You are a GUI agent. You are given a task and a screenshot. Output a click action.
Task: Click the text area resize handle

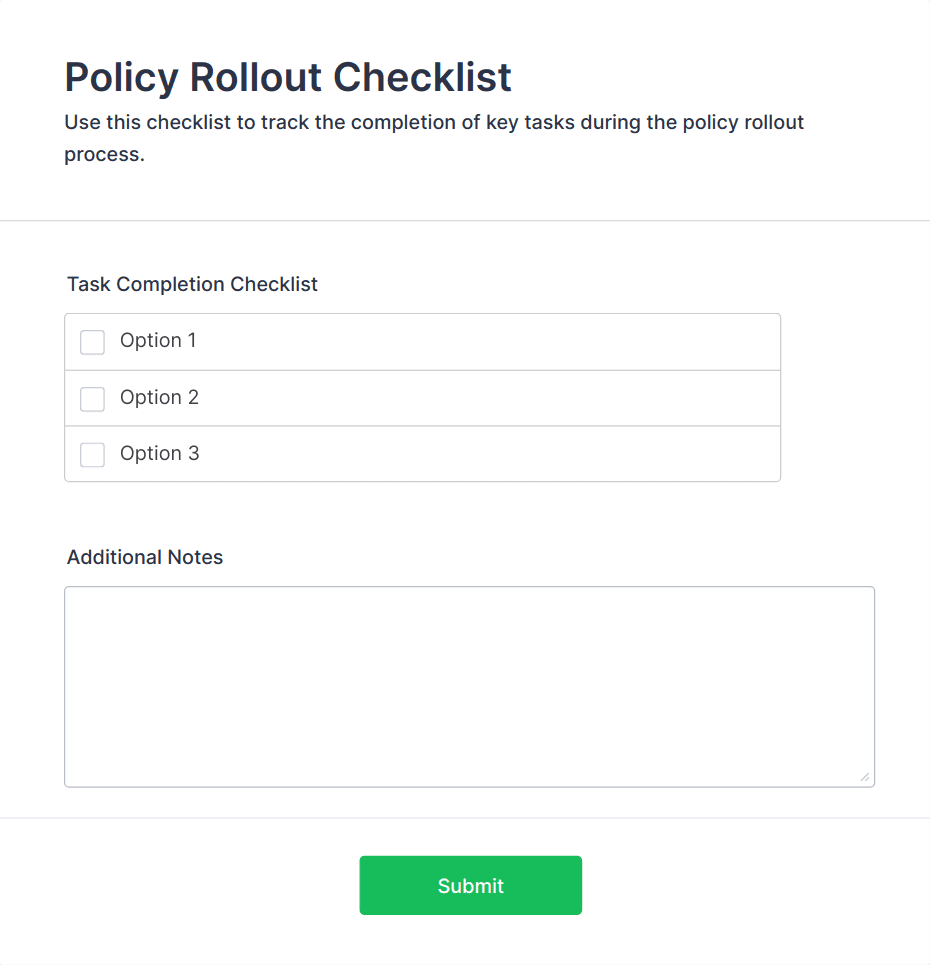[865, 777]
